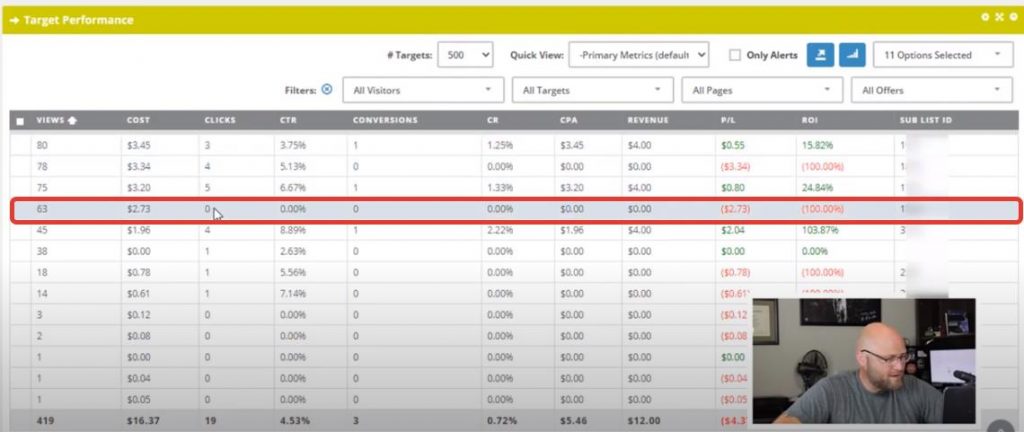Sort by the ROI column header
This screenshot has width=1024, height=432.
click(x=810, y=121)
